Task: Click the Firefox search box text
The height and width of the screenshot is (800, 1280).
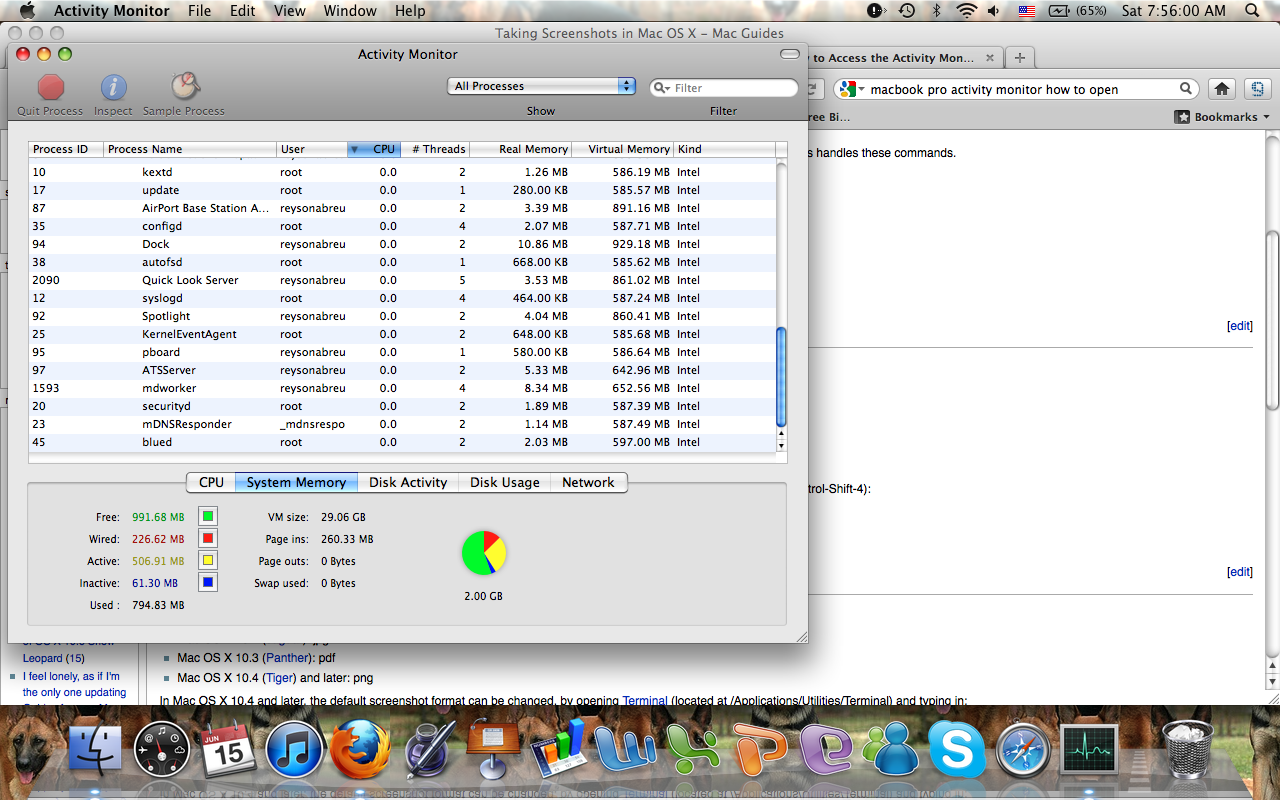Action: 994,89
